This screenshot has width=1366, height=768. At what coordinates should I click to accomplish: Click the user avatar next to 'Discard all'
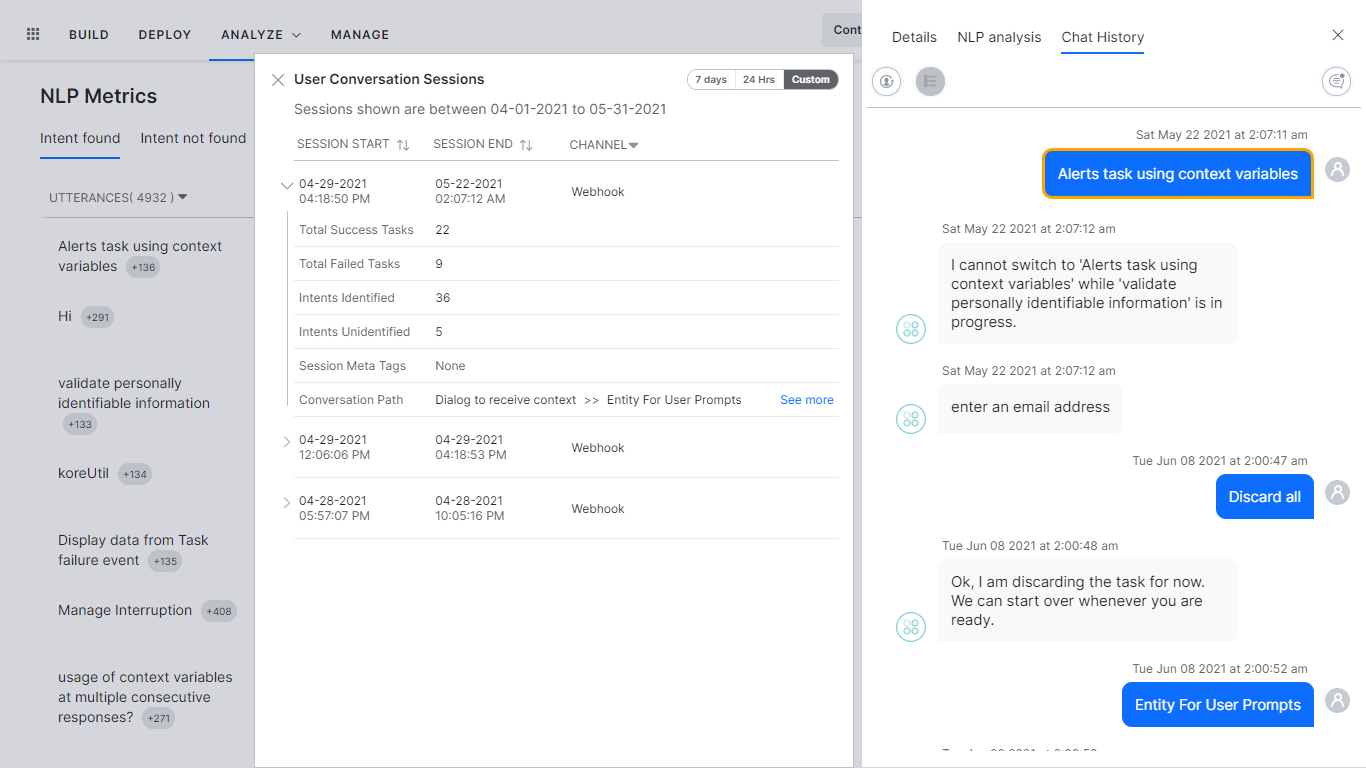coord(1337,492)
